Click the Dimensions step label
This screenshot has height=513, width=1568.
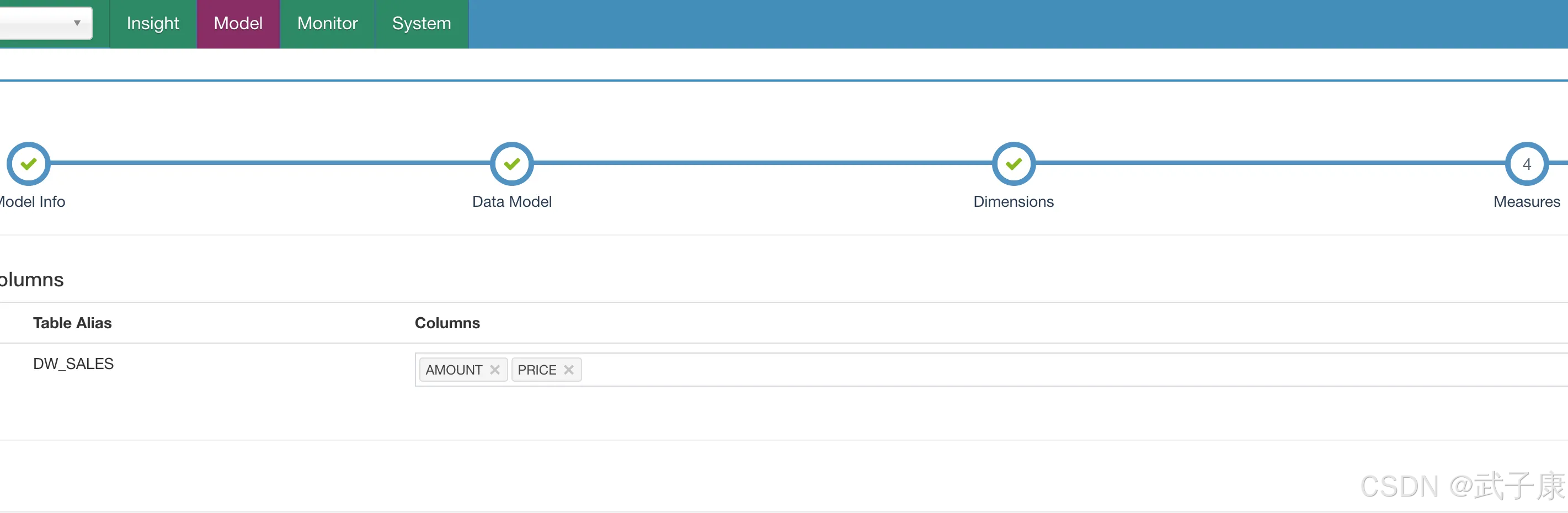[1014, 201]
